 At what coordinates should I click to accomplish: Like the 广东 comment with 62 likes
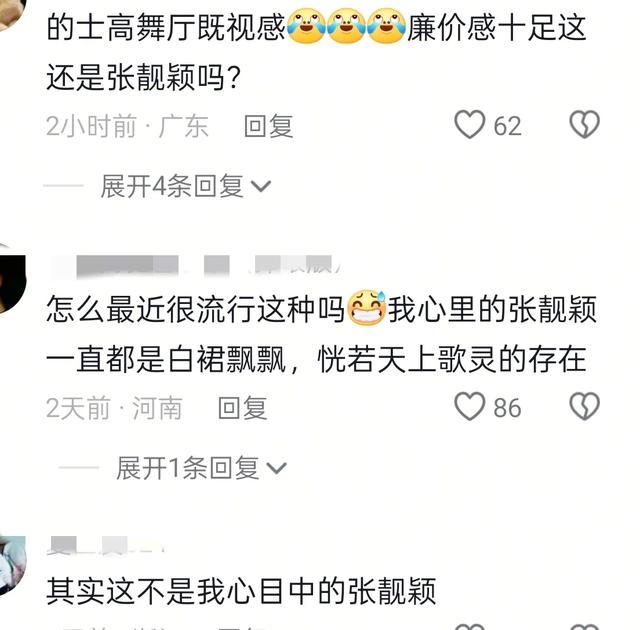click(470, 124)
